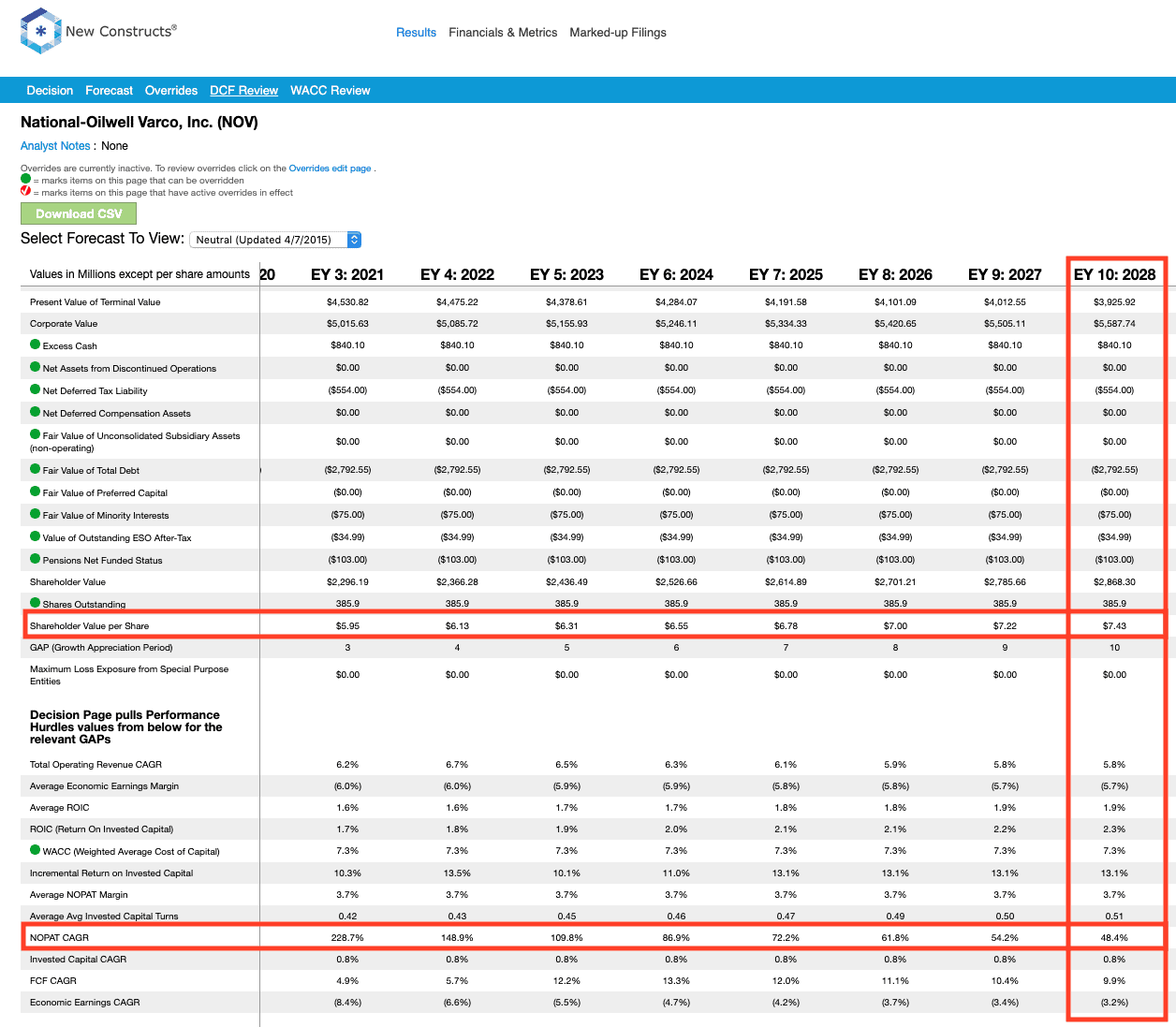Click the Present Value of Terminal Value label
Viewport: 1176px width, 1027px height.
click(95, 301)
